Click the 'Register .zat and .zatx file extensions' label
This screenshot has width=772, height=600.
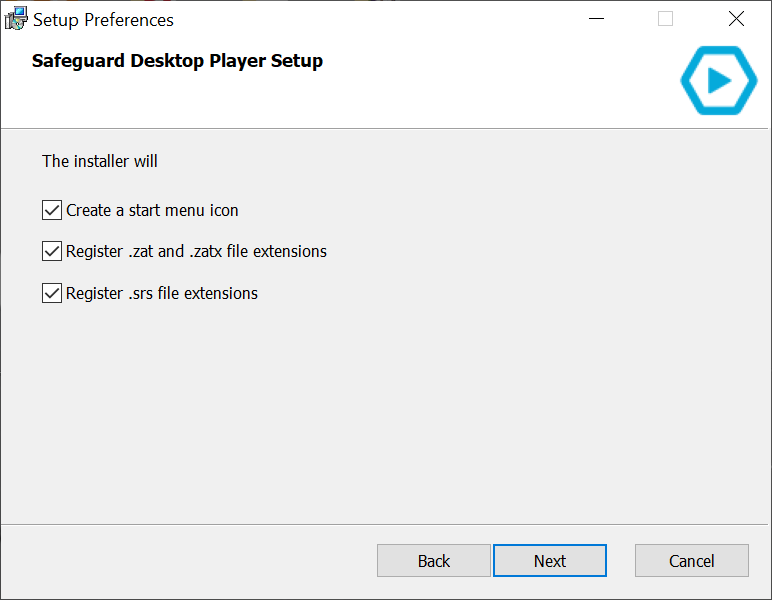click(x=196, y=252)
